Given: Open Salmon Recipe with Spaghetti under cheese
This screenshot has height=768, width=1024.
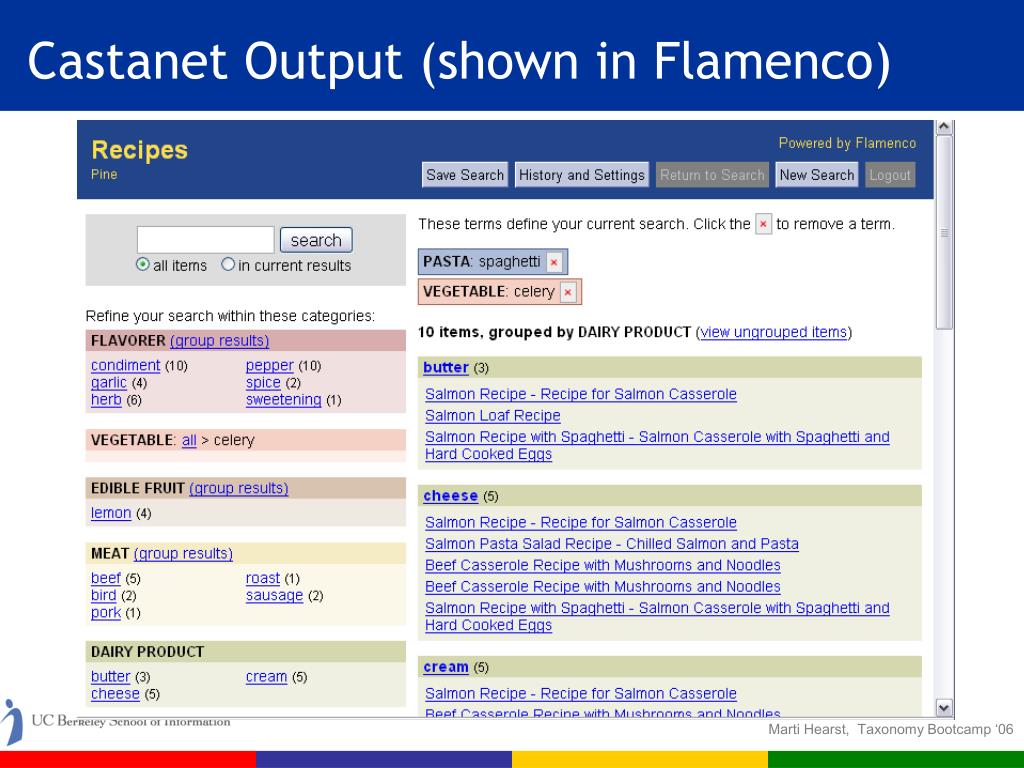Looking at the screenshot, I should coord(657,616).
